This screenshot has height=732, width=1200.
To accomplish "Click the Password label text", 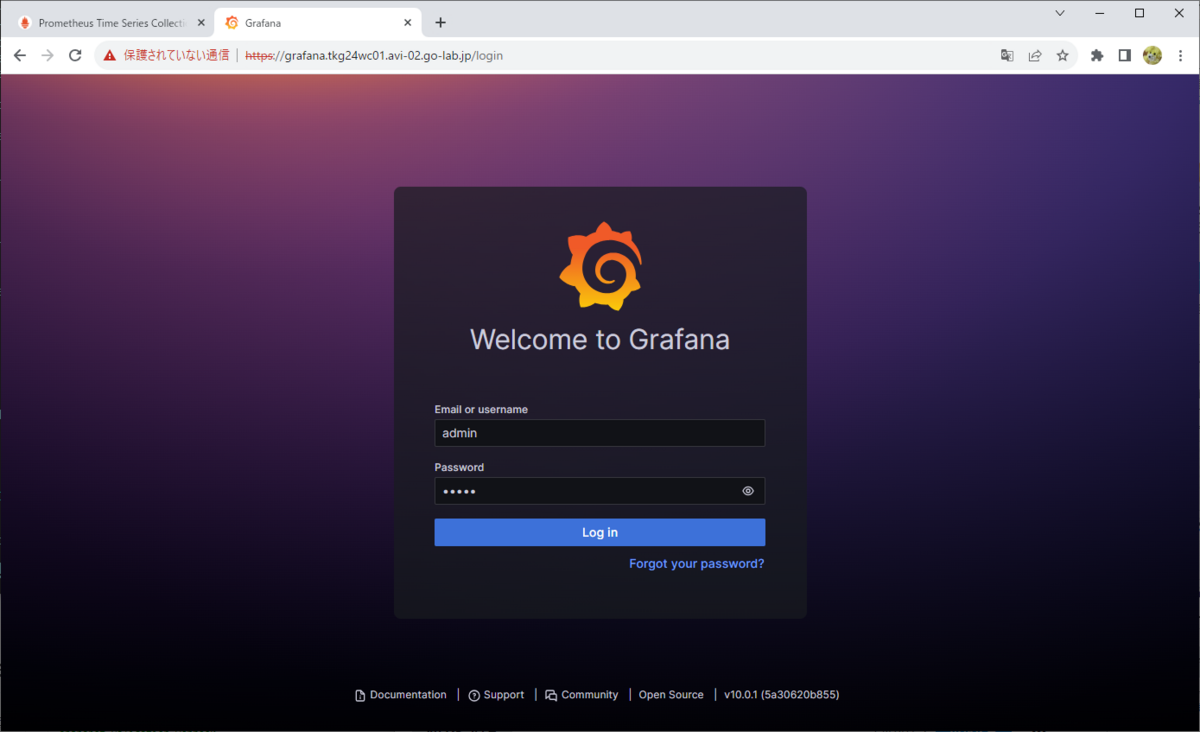I will click(459, 467).
